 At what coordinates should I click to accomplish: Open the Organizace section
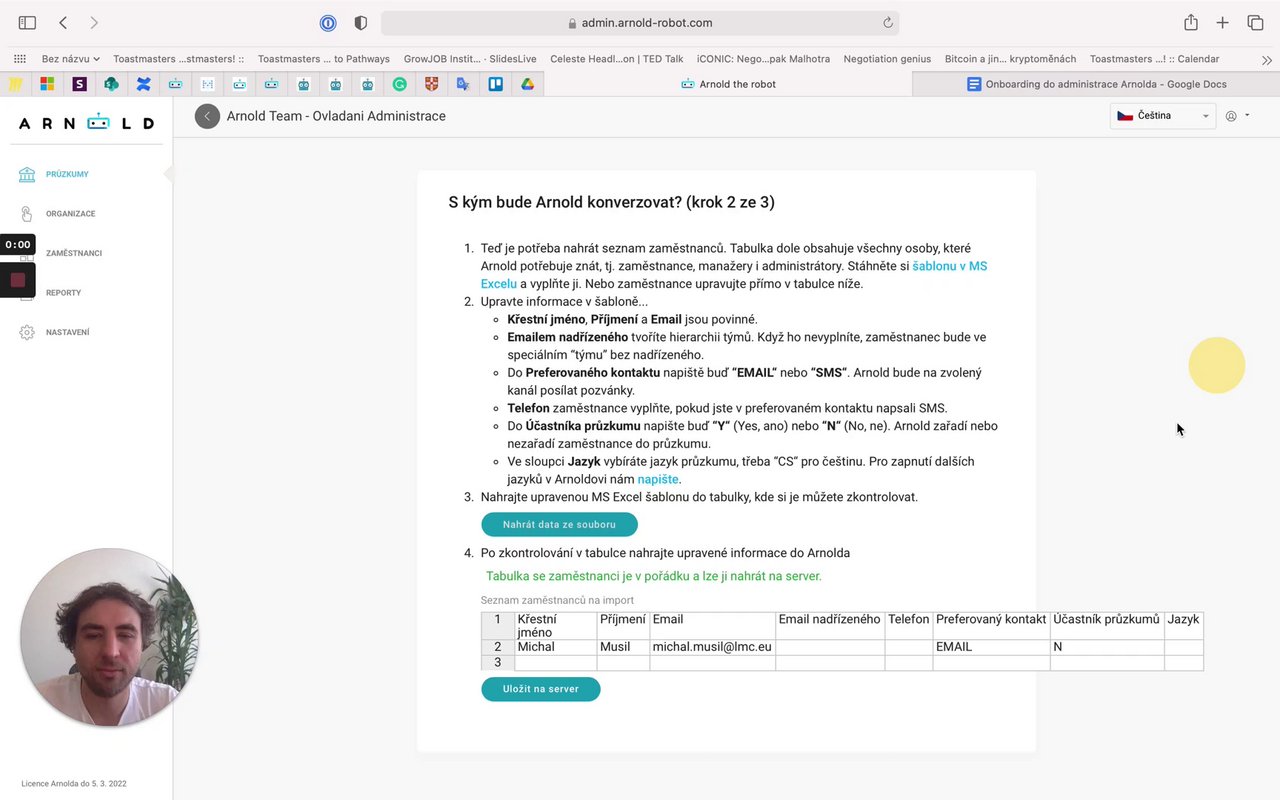pos(70,214)
